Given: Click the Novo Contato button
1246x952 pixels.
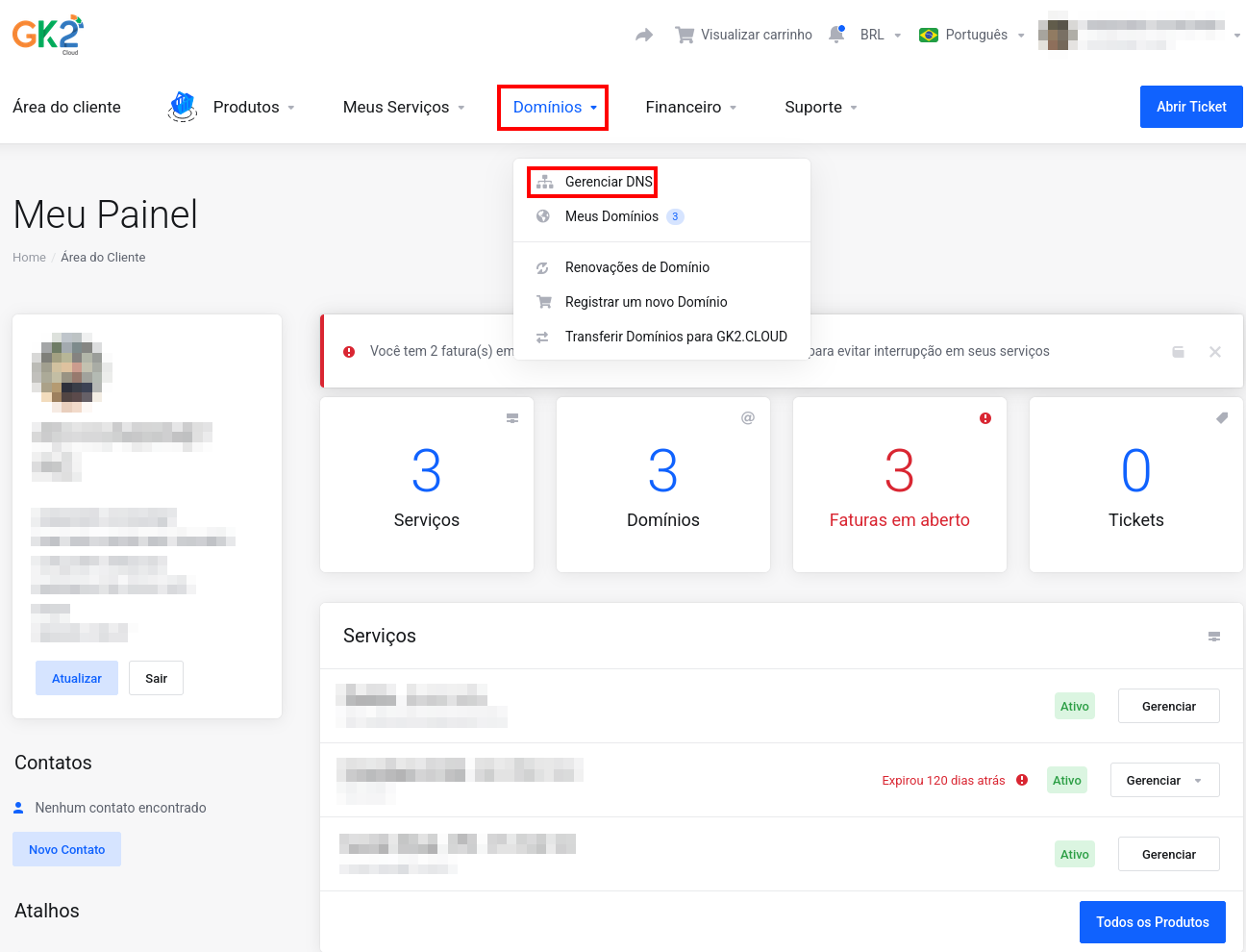Looking at the screenshot, I should 66,849.
